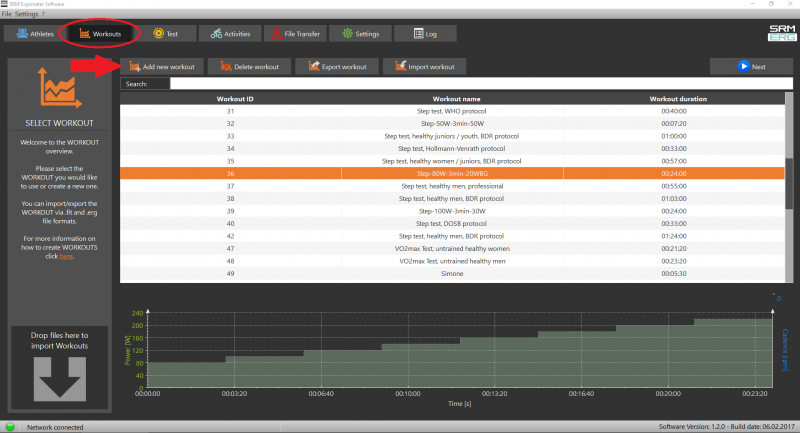Click Add new workout button
The height and width of the screenshot is (433, 800).
click(161, 67)
